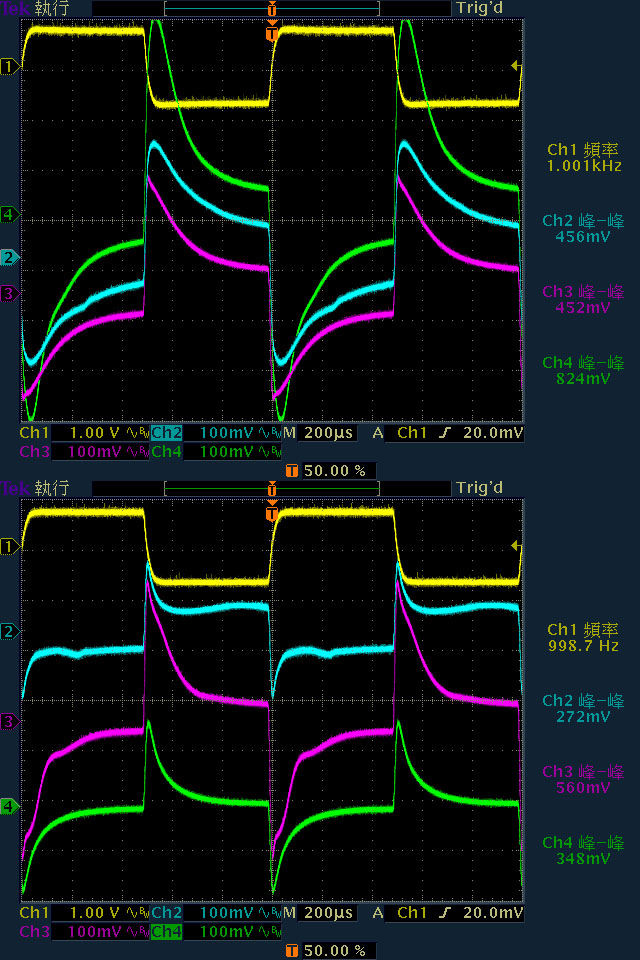The image size is (640, 960).
Task: Click the Ch3 label in lower capture bottom bar
Action: click(x=34, y=931)
